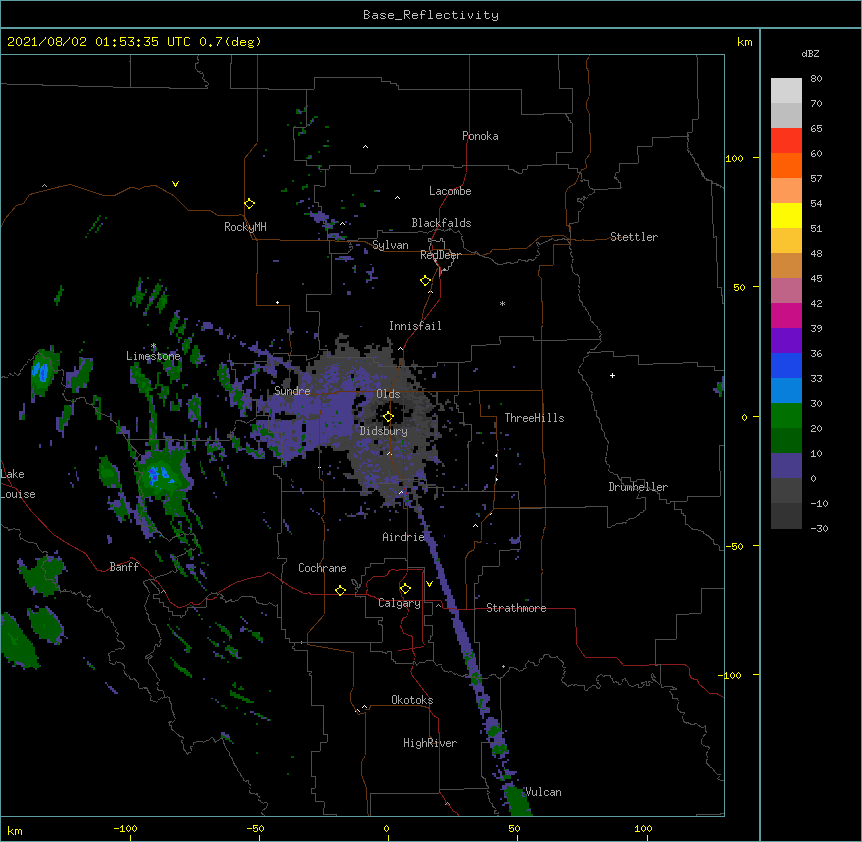Click the Ponoka city label

[480, 136]
